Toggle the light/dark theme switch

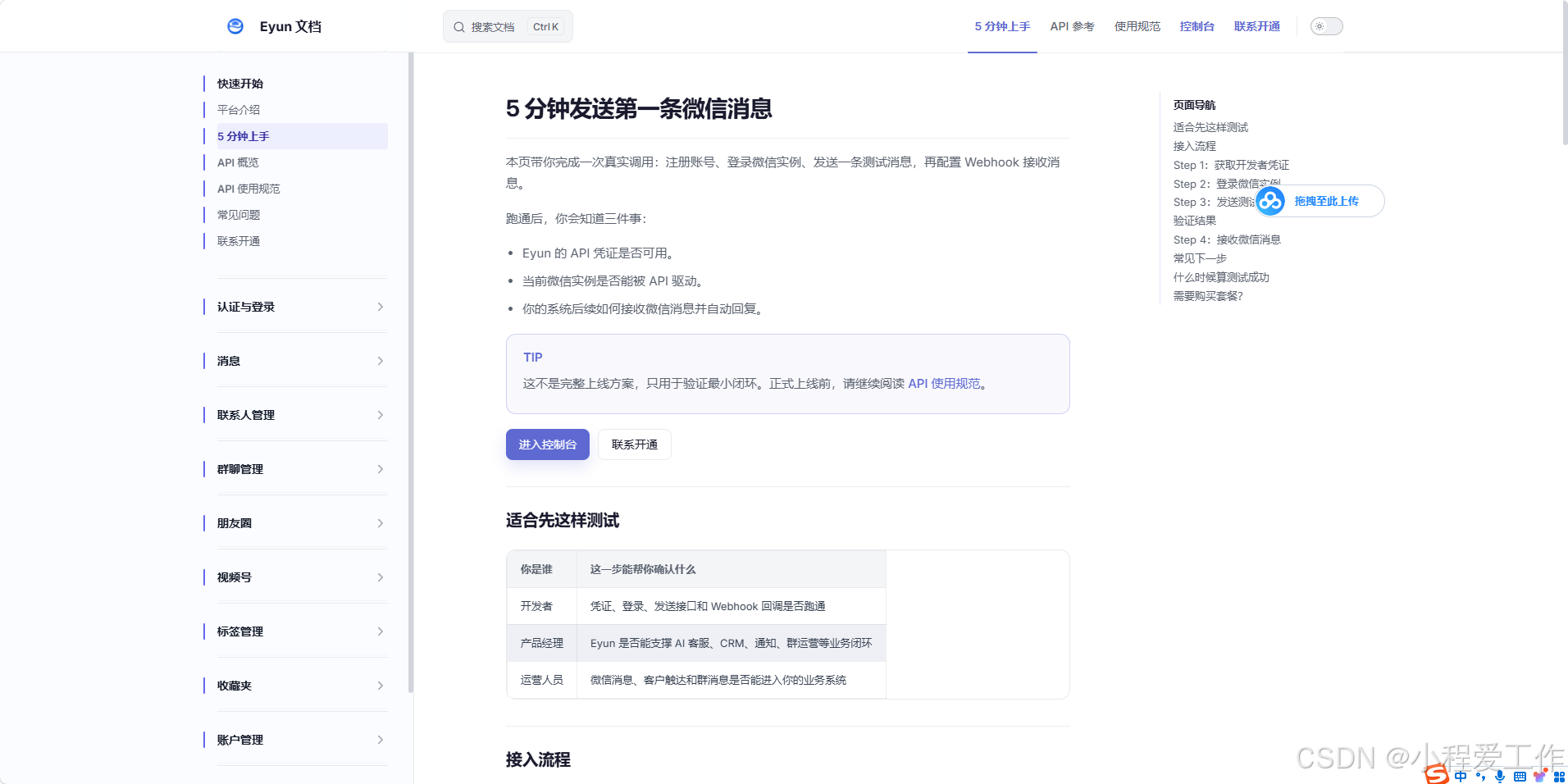[x=1326, y=26]
